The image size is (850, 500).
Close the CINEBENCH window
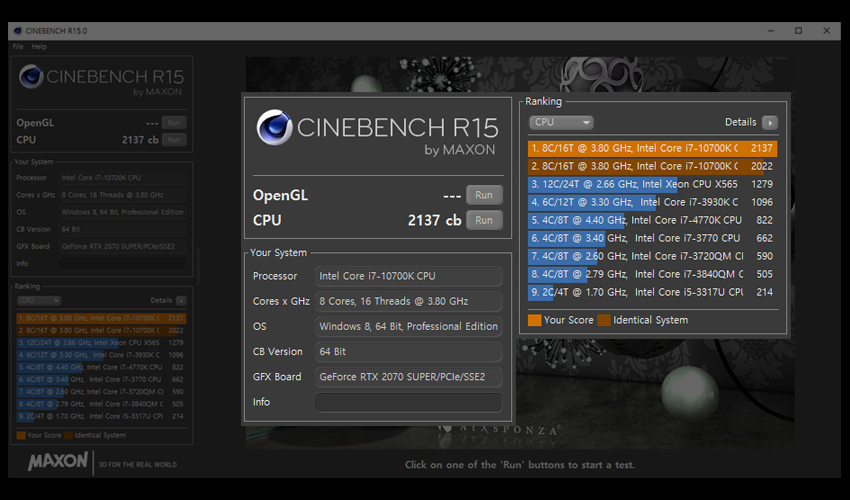pyautogui.click(x=827, y=31)
